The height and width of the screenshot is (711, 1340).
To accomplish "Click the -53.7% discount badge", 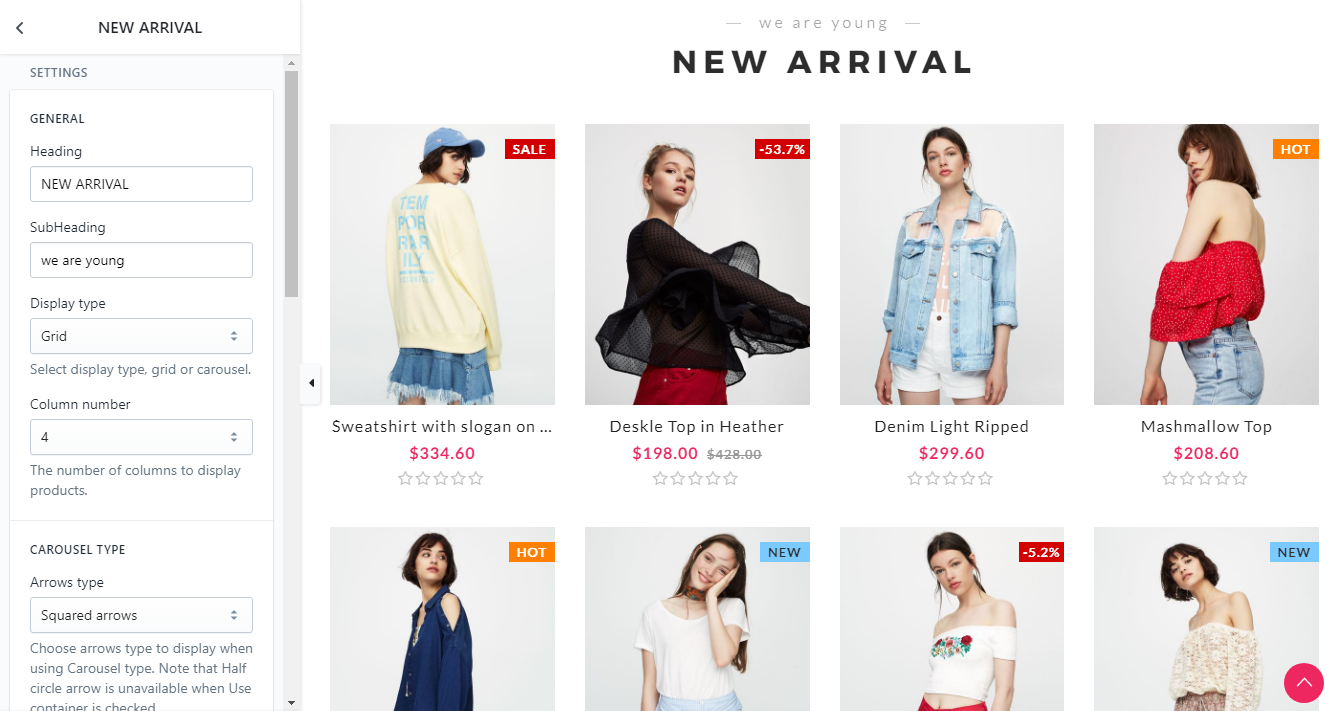I will click(x=782, y=149).
